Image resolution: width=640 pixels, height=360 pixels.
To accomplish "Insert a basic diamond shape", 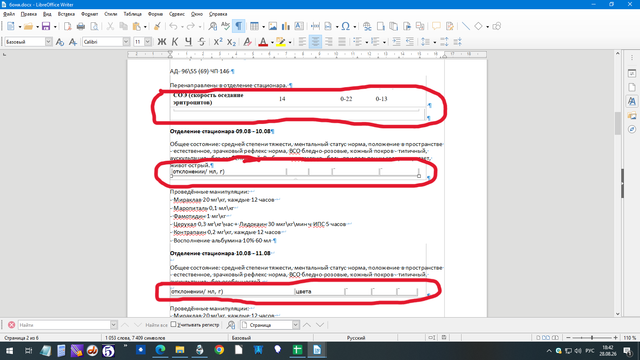I will (x=478, y=27).
